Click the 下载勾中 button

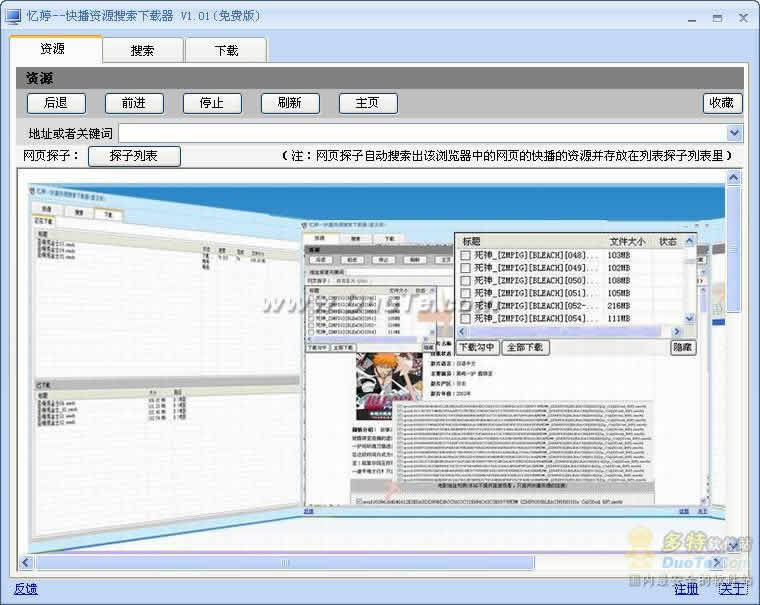point(477,348)
